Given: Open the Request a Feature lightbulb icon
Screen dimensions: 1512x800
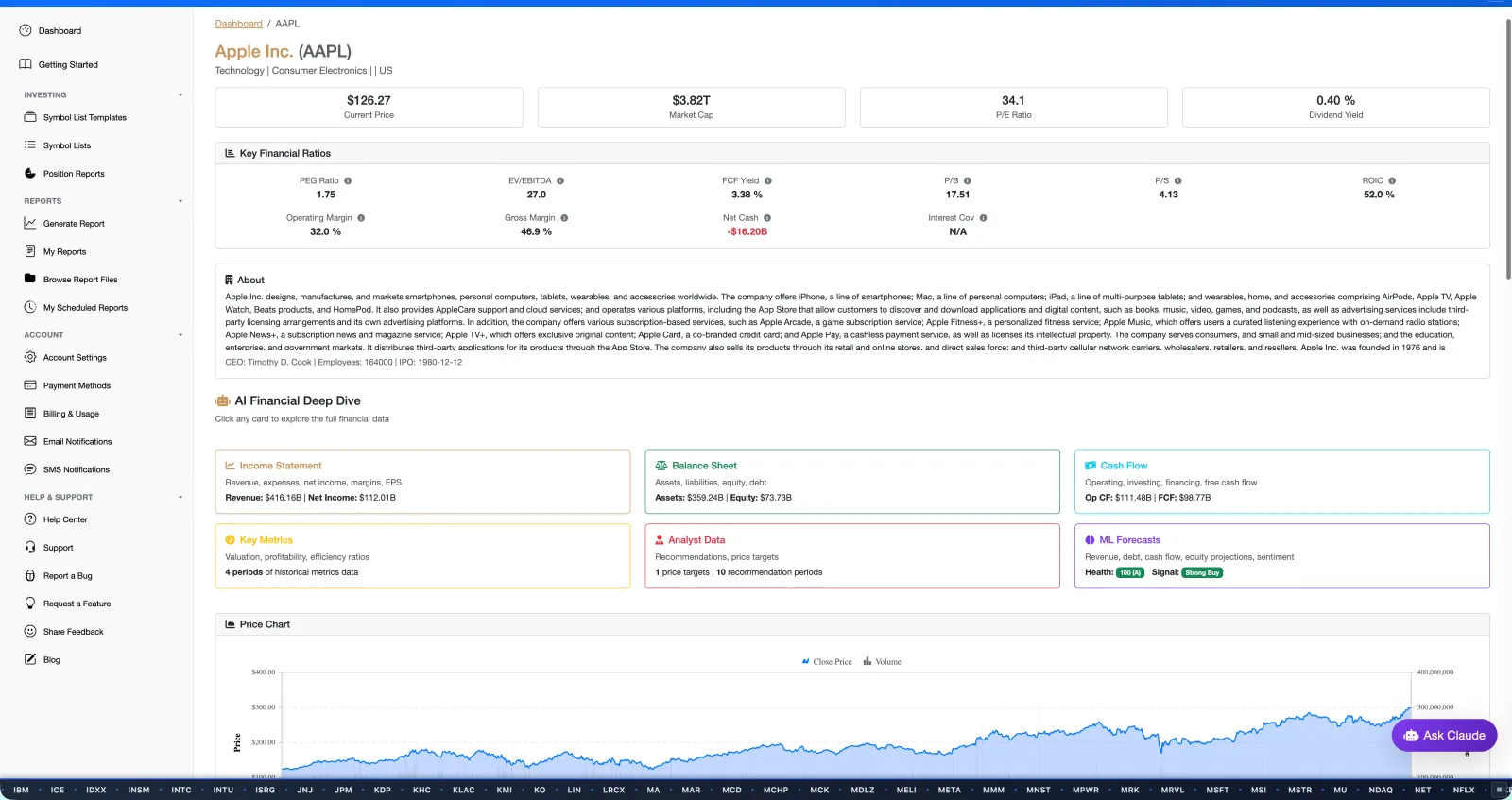Looking at the screenshot, I should click(30, 603).
